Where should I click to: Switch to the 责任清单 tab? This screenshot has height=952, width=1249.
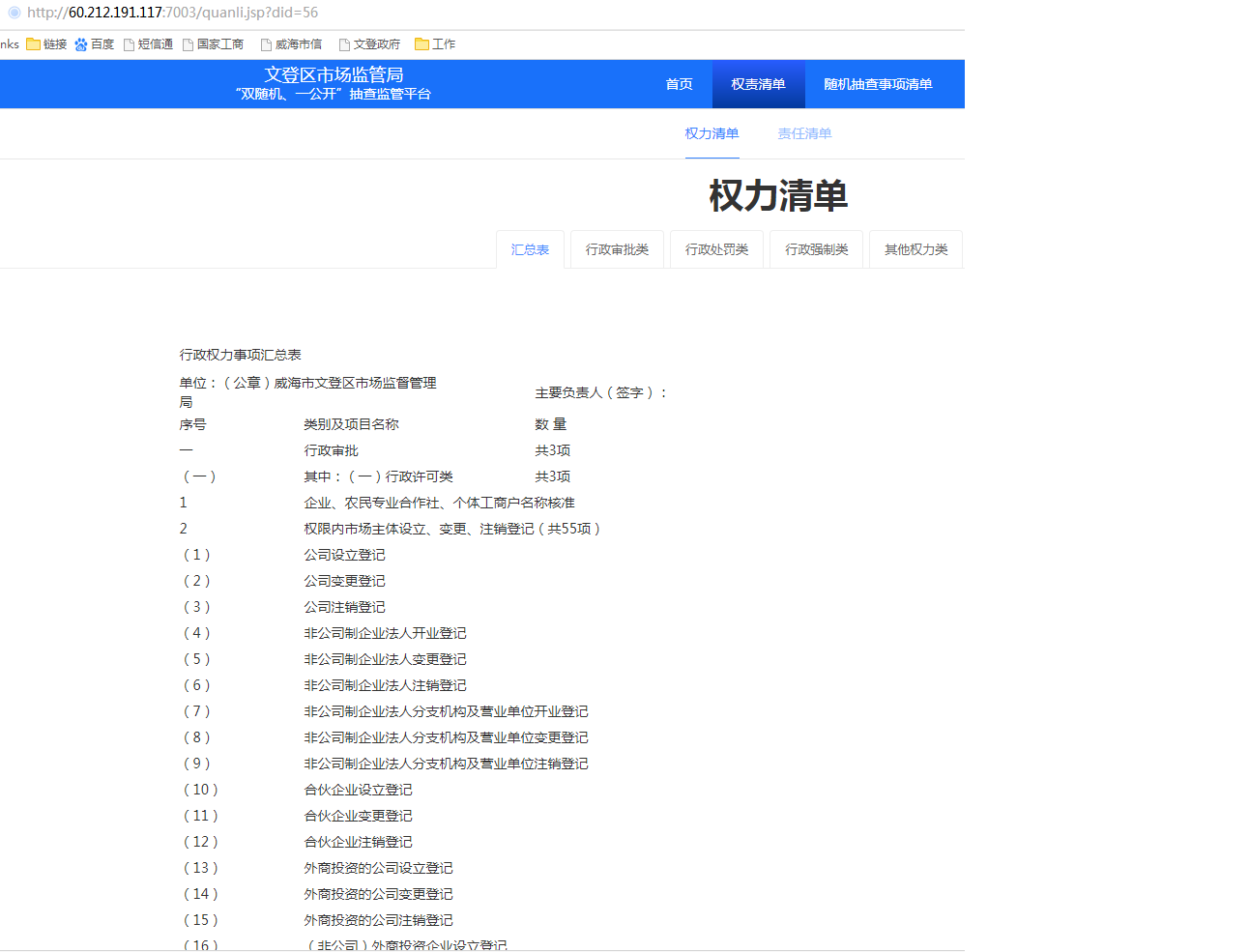point(804,133)
